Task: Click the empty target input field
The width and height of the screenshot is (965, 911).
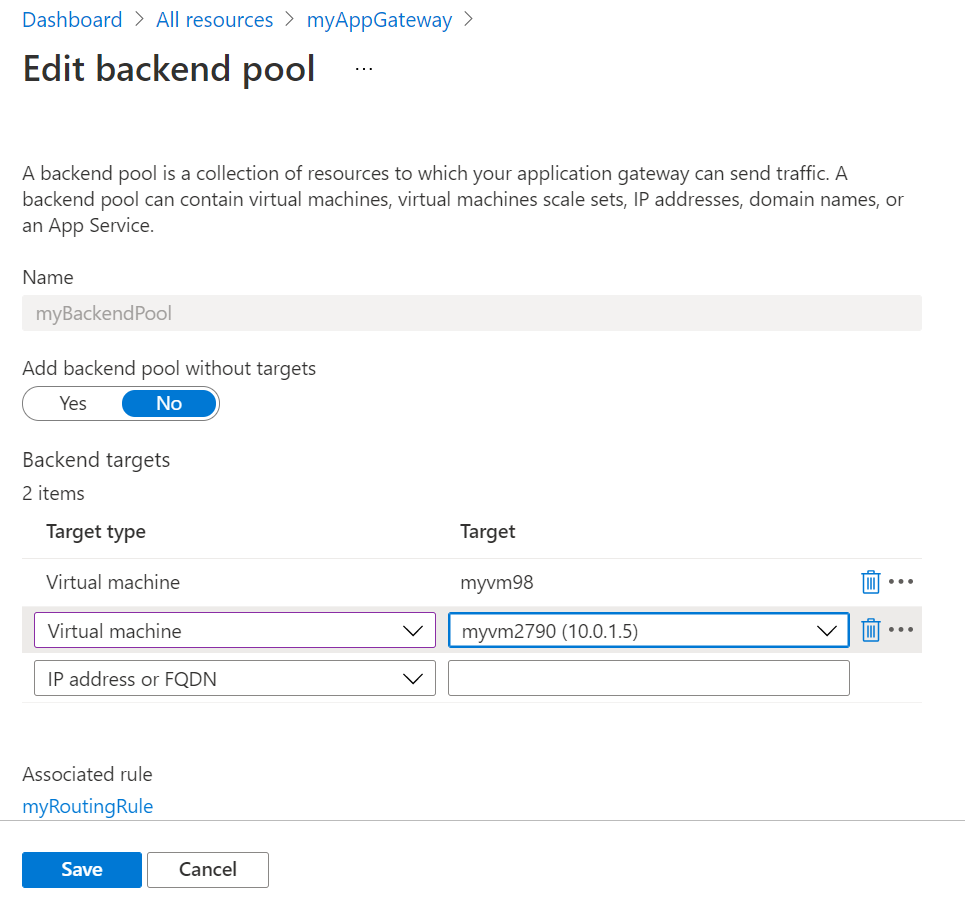Action: coord(648,679)
